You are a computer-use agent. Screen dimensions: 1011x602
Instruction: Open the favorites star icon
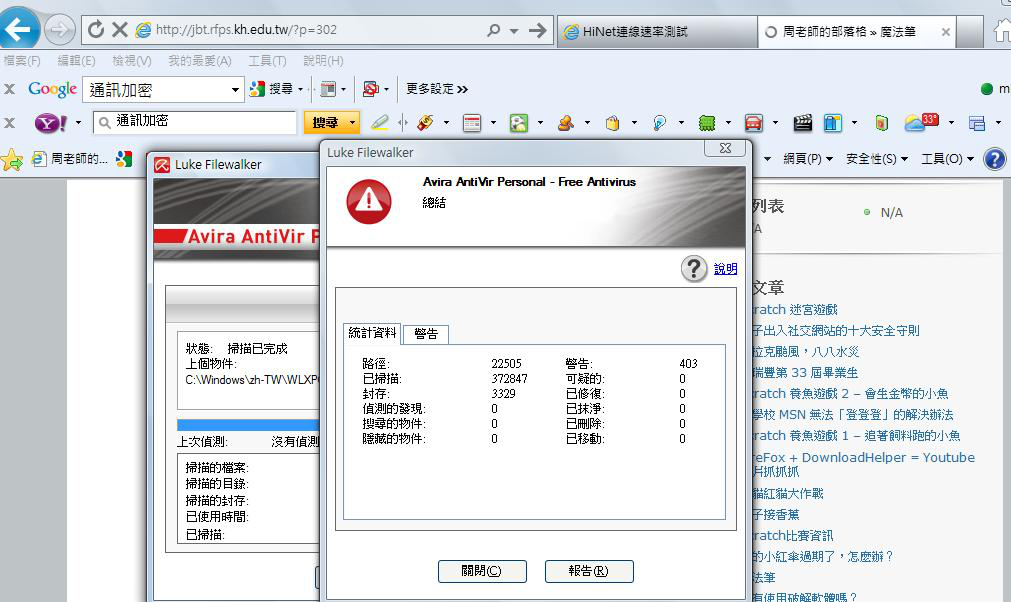tap(12, 159)
